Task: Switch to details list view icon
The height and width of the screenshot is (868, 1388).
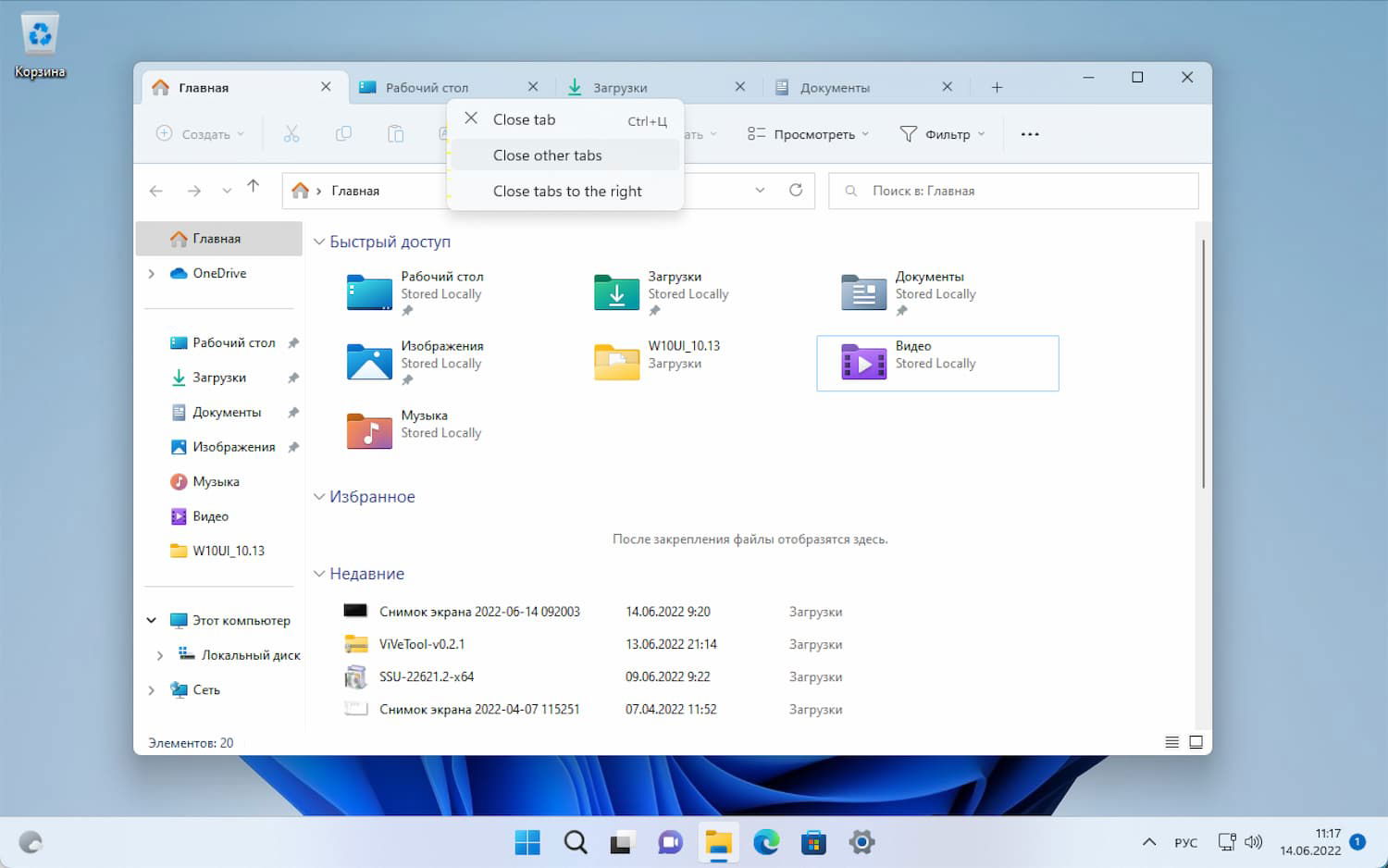Action: click(1171, 742)
